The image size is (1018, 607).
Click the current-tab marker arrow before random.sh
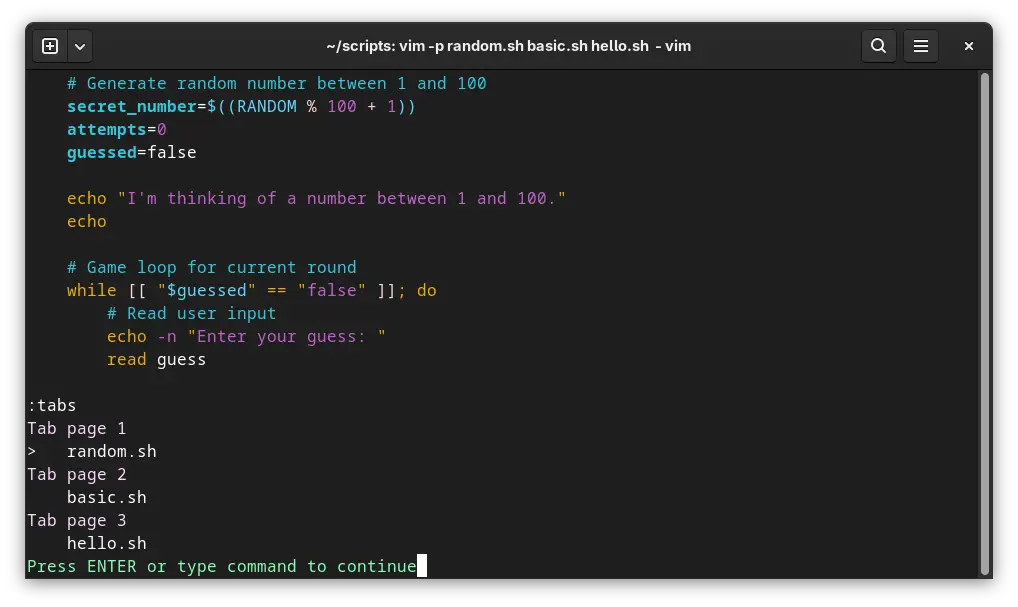click(31, 451)
